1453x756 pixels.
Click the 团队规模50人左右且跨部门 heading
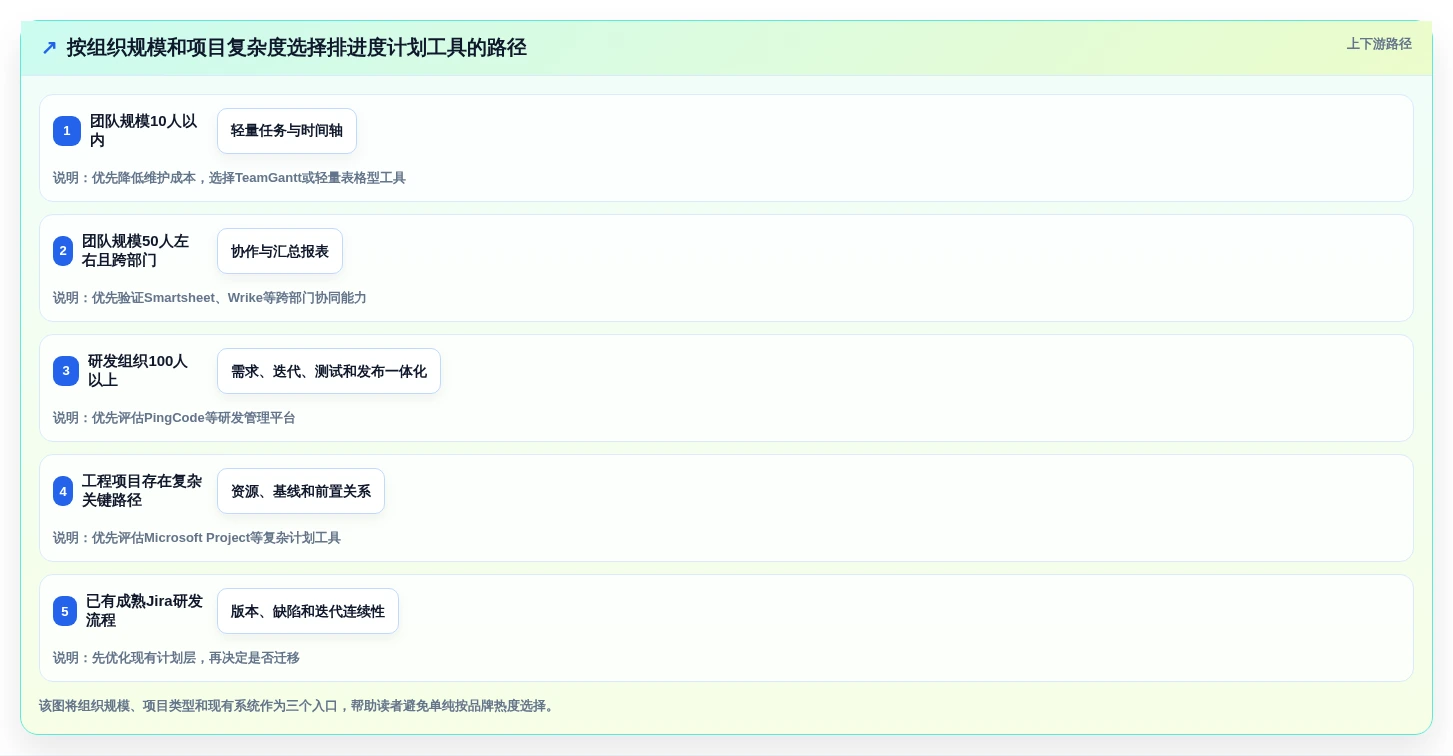click(x=138, y=251)
